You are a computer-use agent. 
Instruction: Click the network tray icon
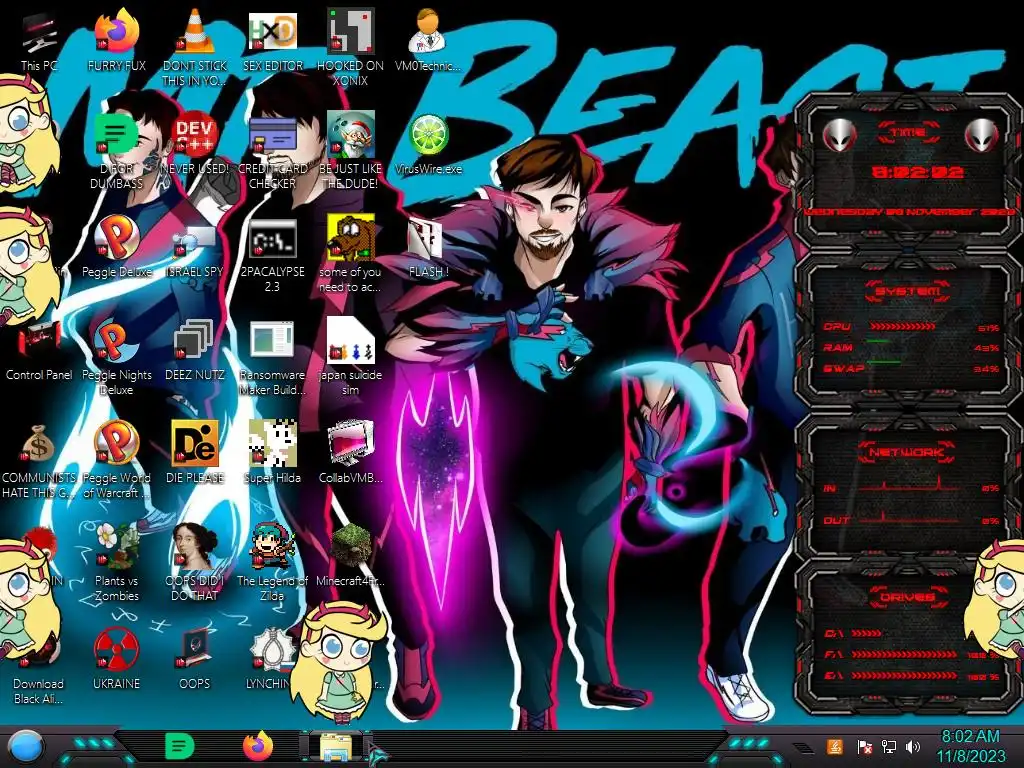pyautogui.click(x=889, y=746)
